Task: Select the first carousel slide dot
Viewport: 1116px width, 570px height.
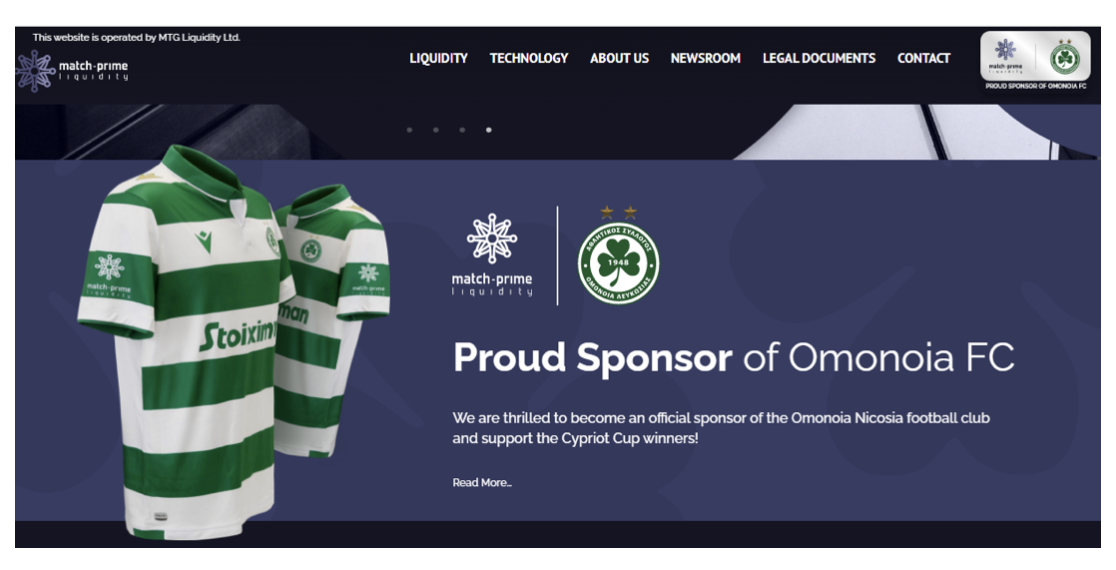Action: [409, 130]
